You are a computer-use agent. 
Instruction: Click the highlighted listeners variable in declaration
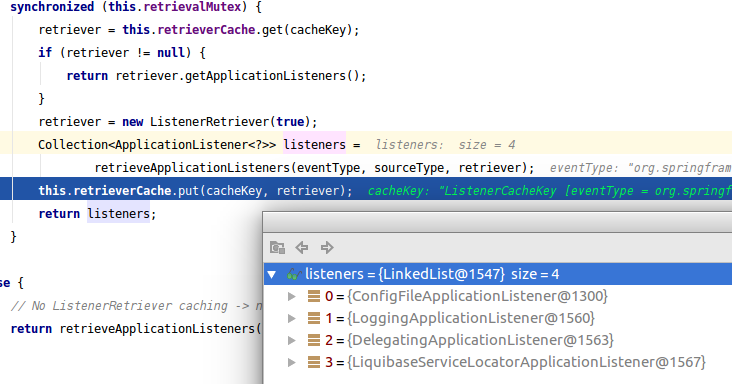click(315, 145)
